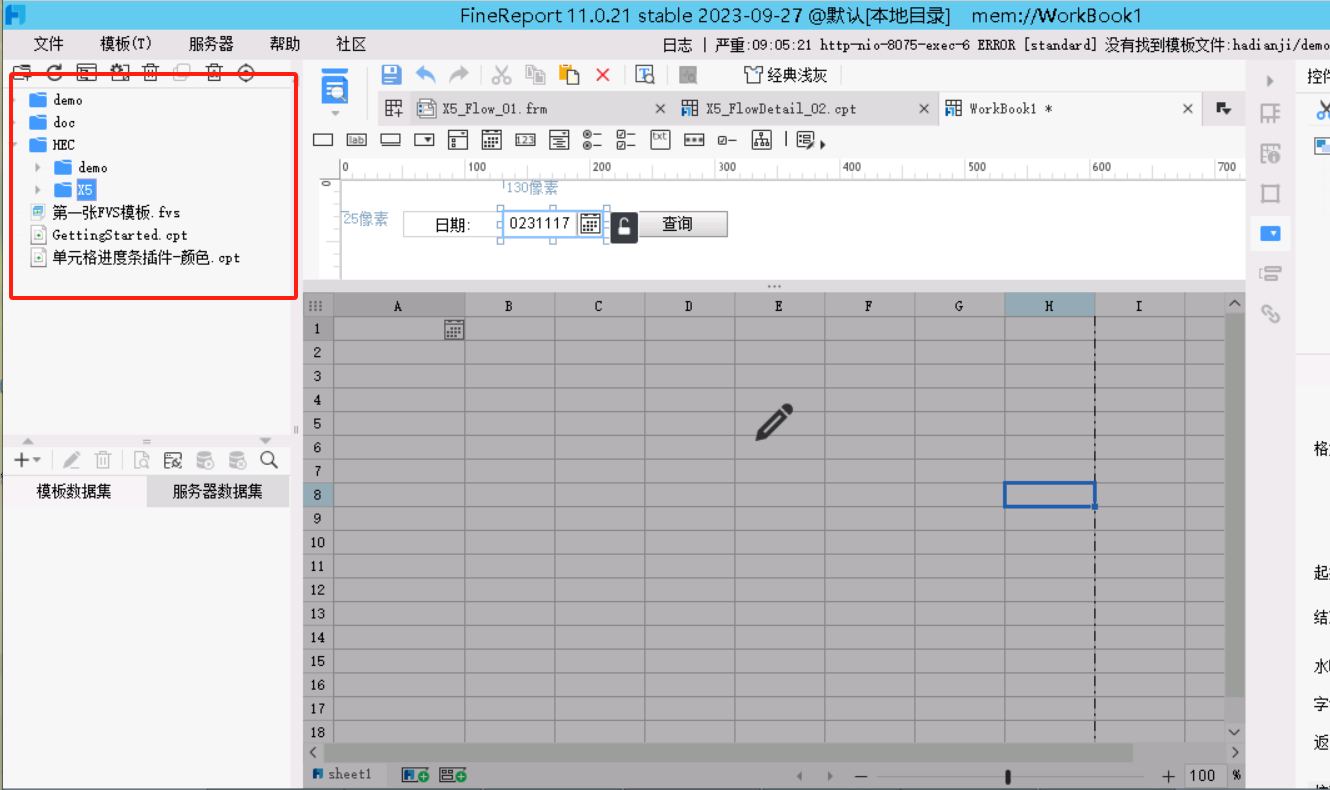The width and height of the screenshot is (1330, 790).
Task: Select the sheet1 tab
Action: pos(343,774)
